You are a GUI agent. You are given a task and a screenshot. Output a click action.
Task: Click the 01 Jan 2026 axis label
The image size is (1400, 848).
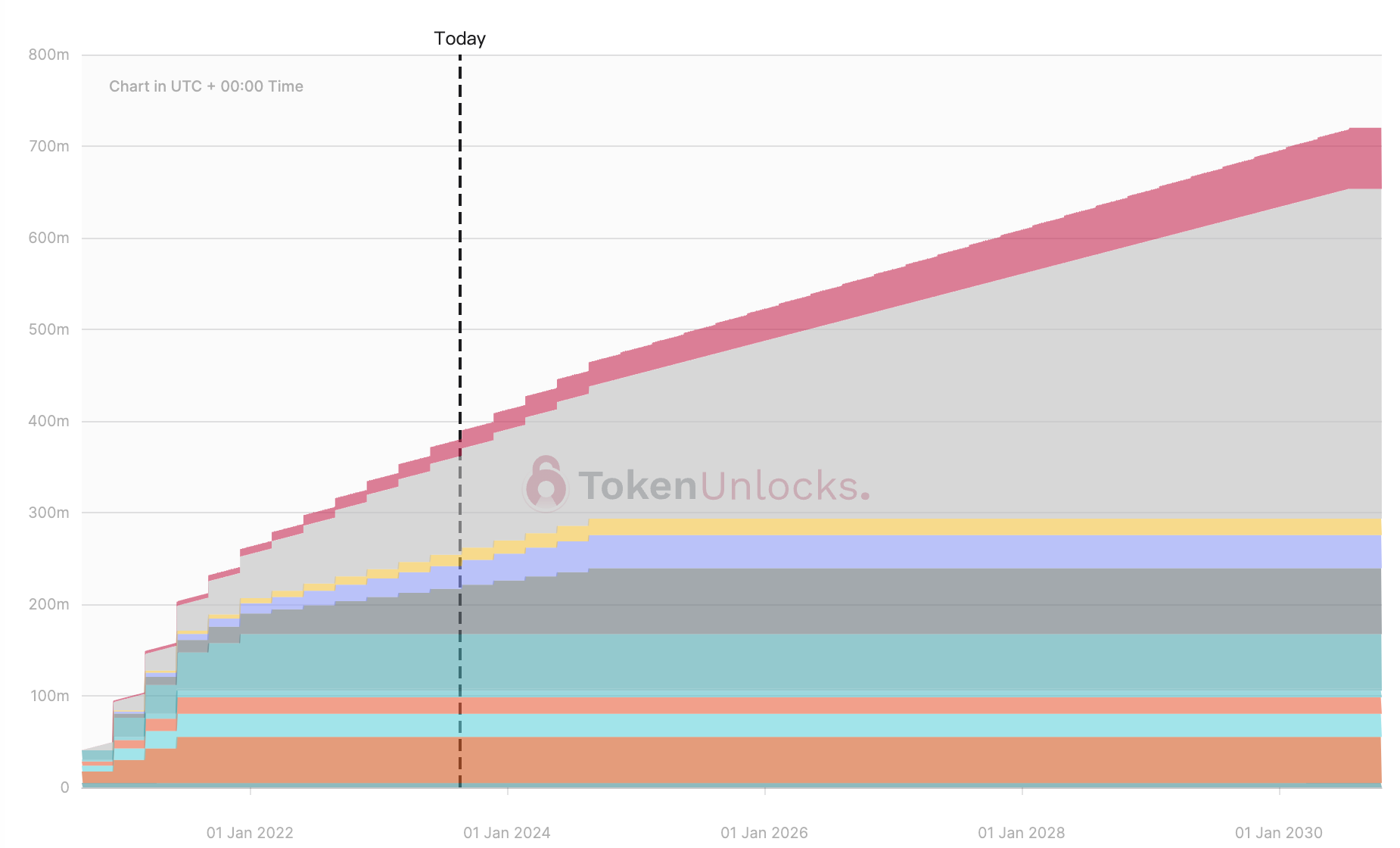pyautogui.click(x=764, y=832)
